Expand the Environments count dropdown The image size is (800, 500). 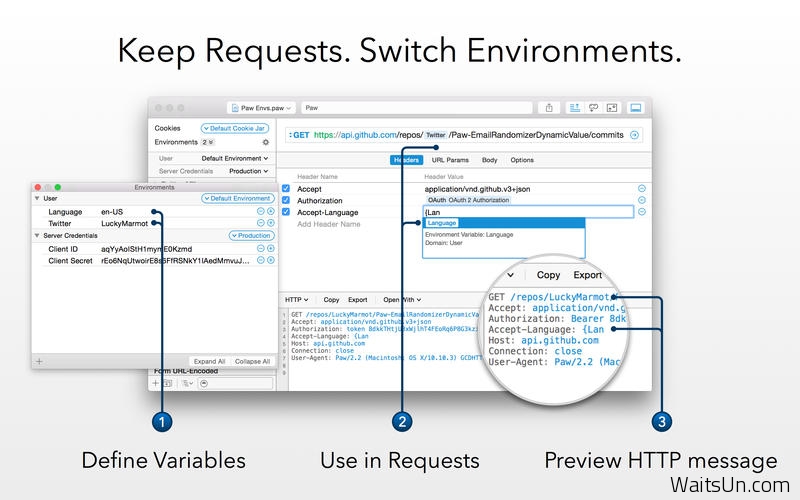click(208, 142)
